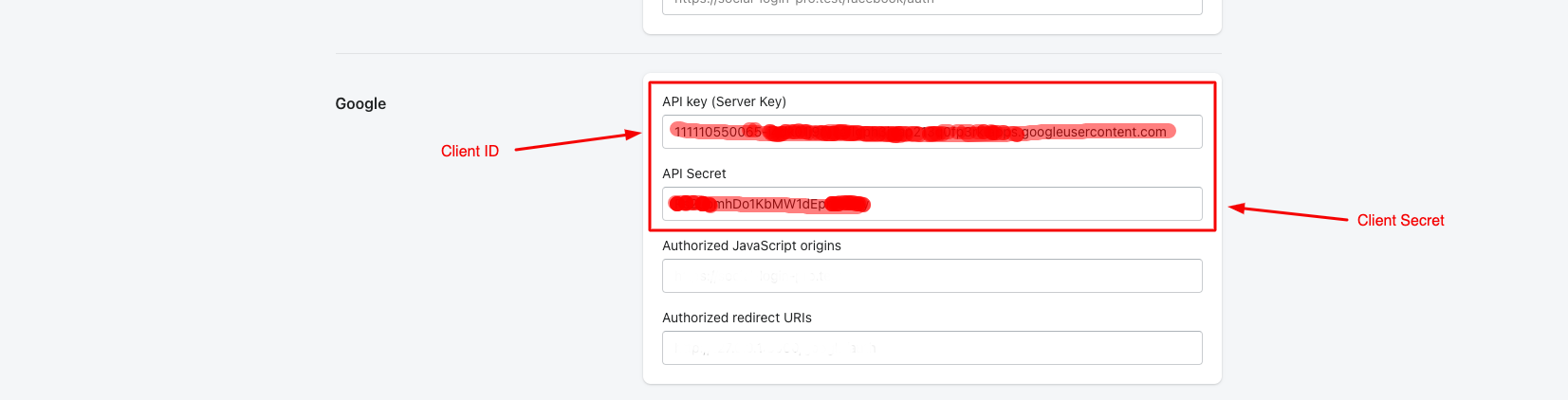Click the Authorized JavaScript origins field
The height and width of the screenshot is (400, 1568).
click(932, 276)
